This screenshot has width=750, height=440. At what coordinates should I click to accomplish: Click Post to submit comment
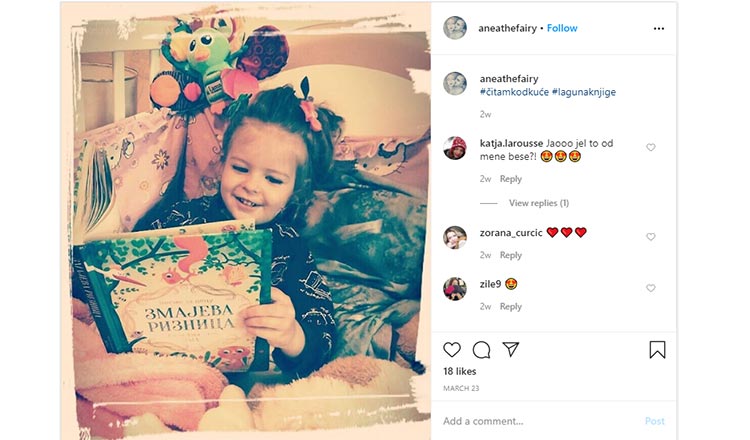click(654, 421)
